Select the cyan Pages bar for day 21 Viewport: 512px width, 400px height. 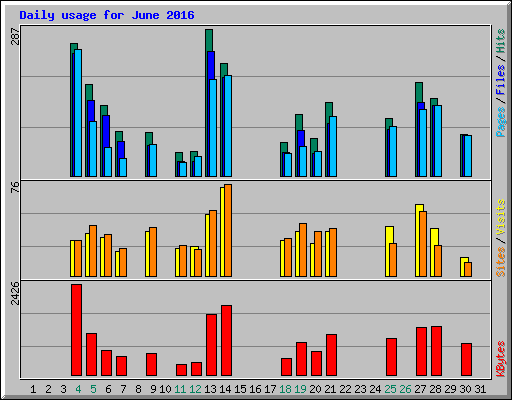pyautogui.click(x=333, y=146)
